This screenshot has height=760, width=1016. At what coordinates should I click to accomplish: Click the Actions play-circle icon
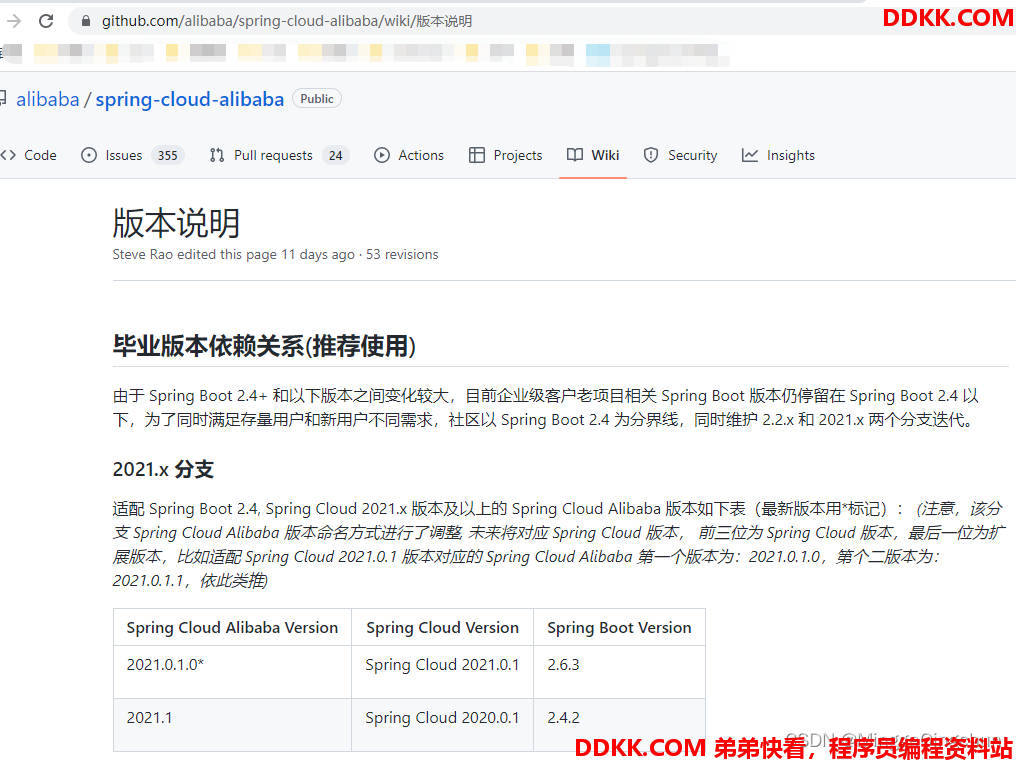point(382,155)
